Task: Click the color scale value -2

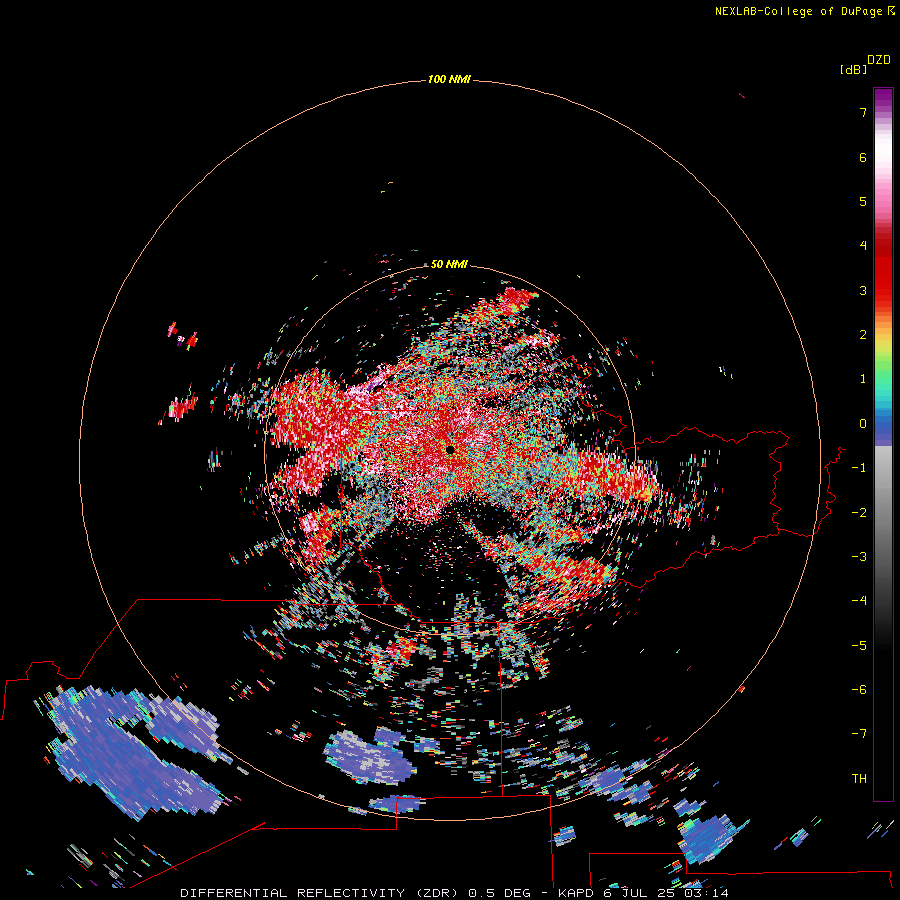Action: 859,513
